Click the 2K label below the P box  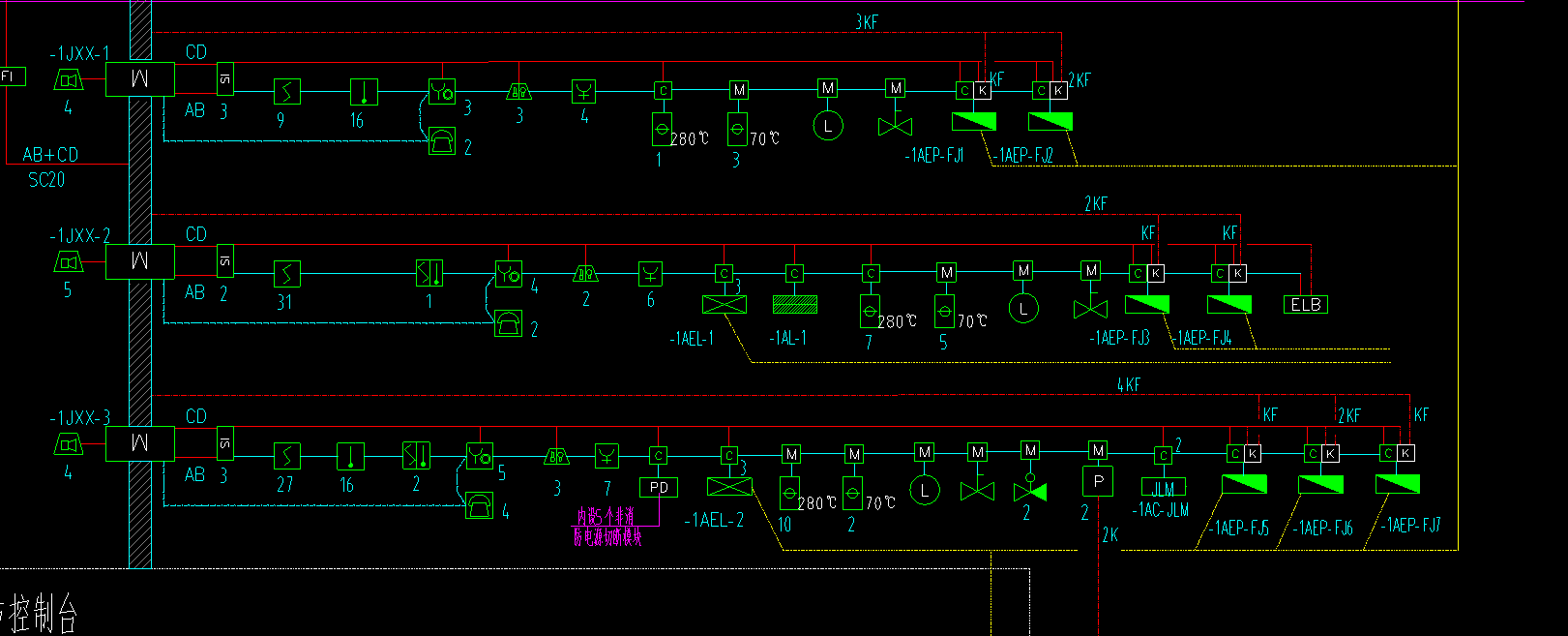[x=1109, y=534]
